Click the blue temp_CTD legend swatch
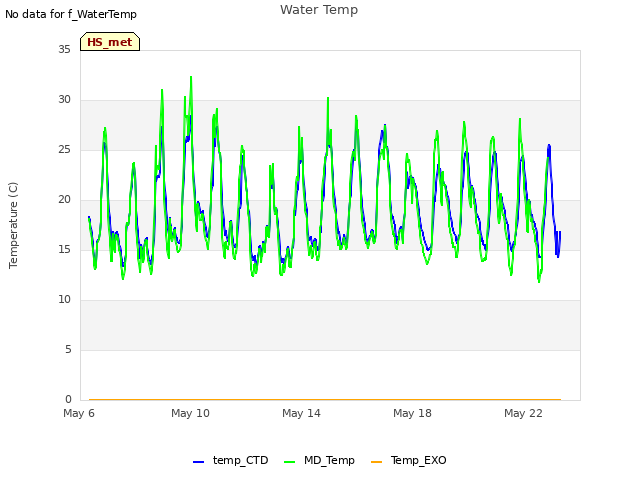Viewport: 640px width, 480px height. tap(198, 462)
